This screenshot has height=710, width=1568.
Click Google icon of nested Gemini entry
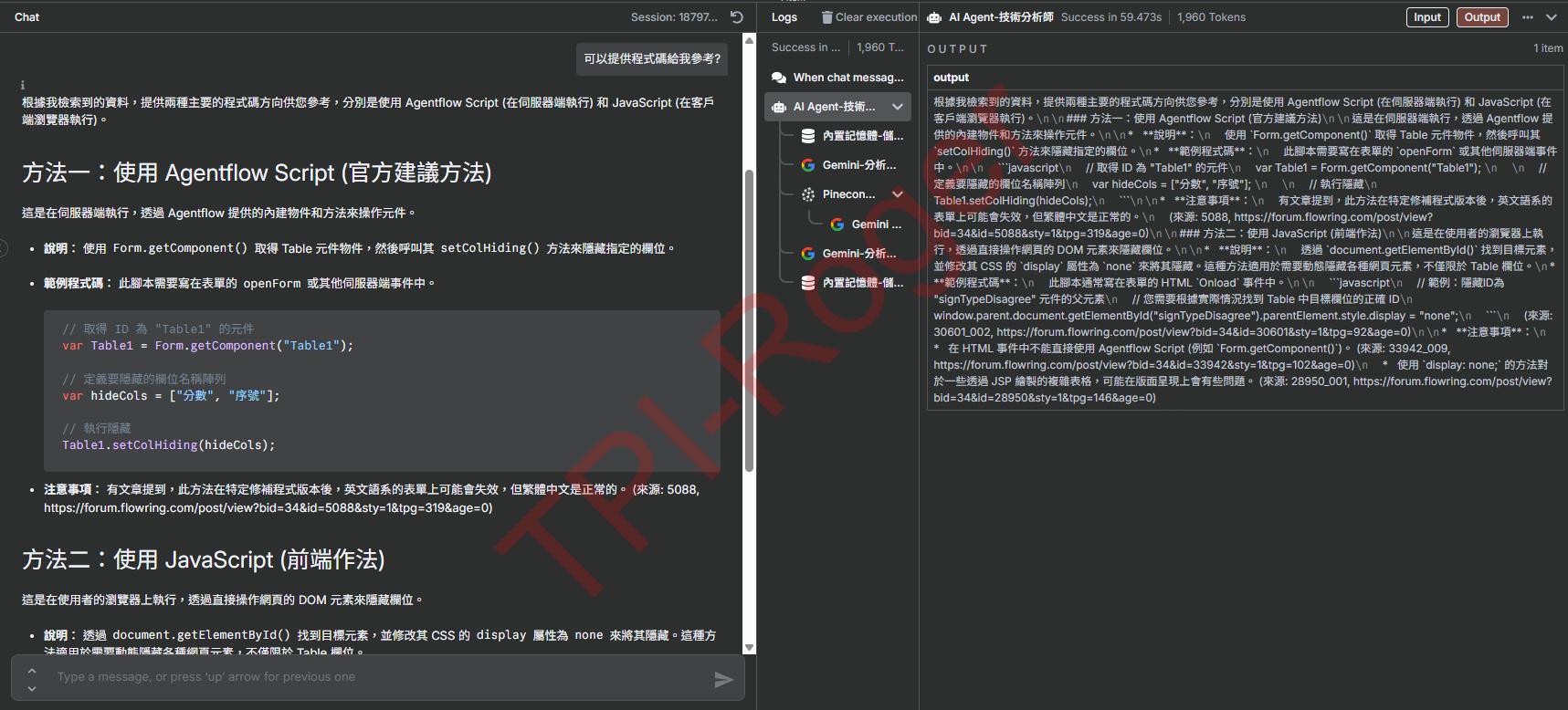click(x=837, y=224)
